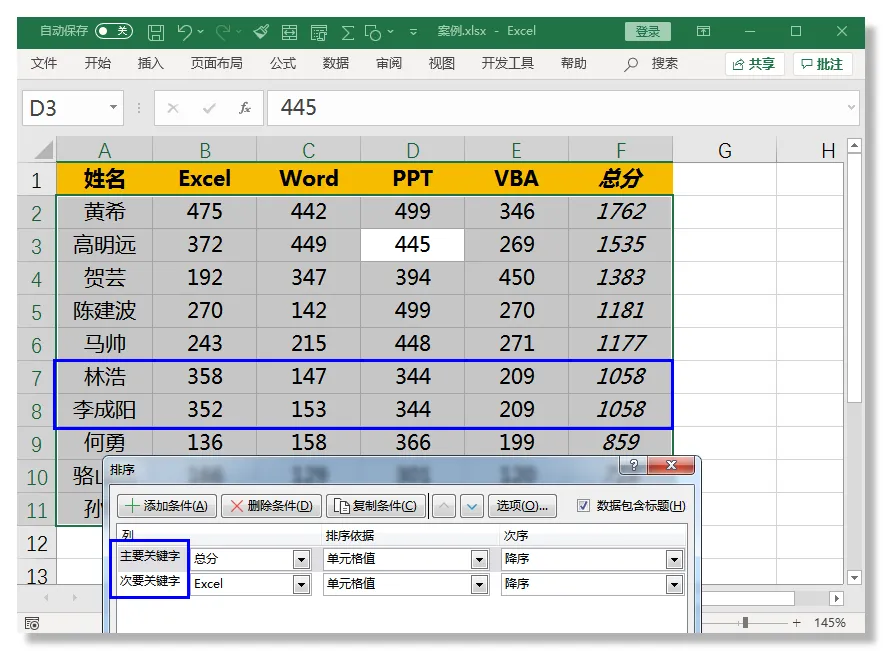Click the Redo arrow icon
The height and width of the screenshot is (651, 883).
tap(223, 32)
